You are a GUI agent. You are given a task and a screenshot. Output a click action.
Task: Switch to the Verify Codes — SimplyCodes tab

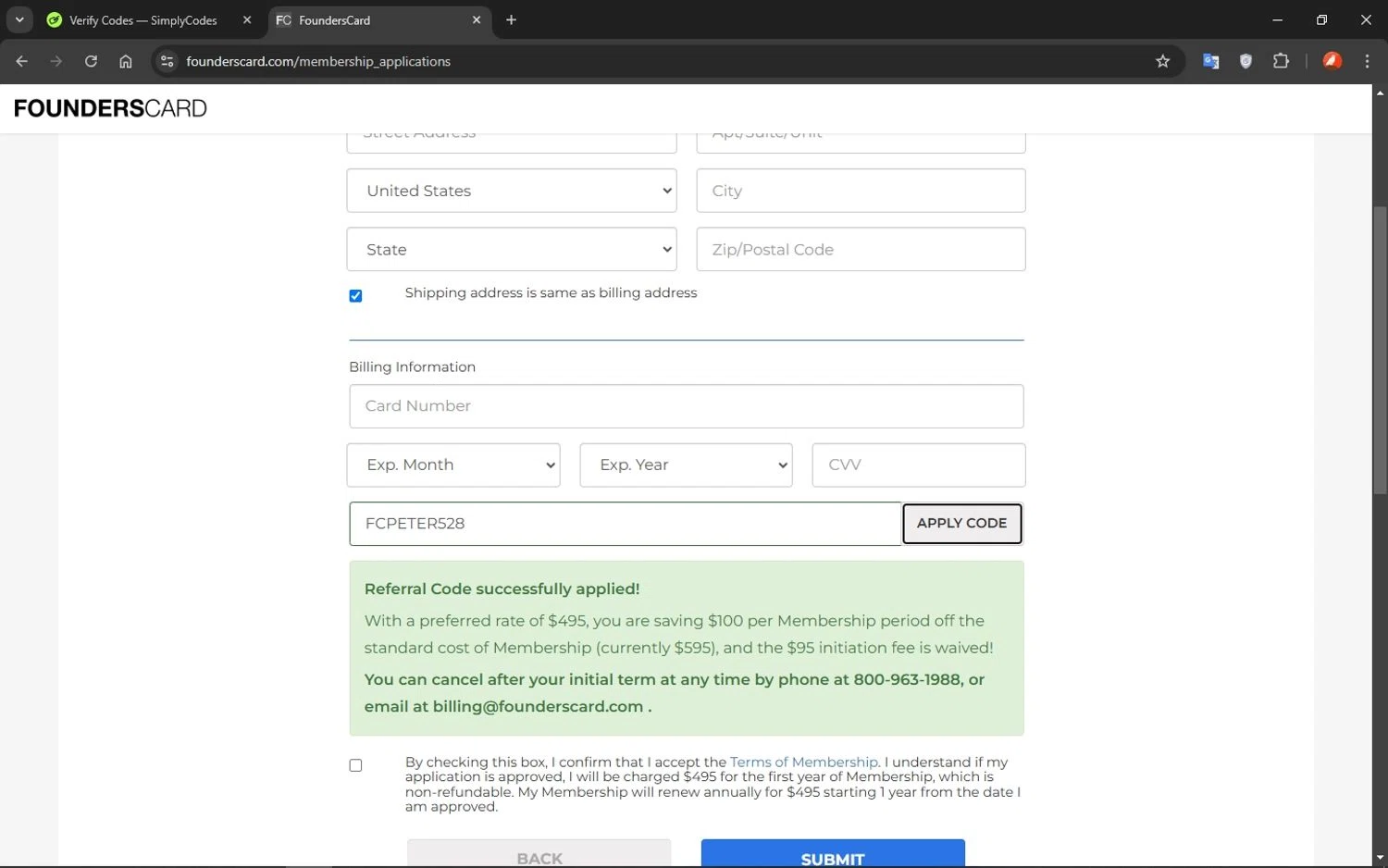(x=143, y=20)
